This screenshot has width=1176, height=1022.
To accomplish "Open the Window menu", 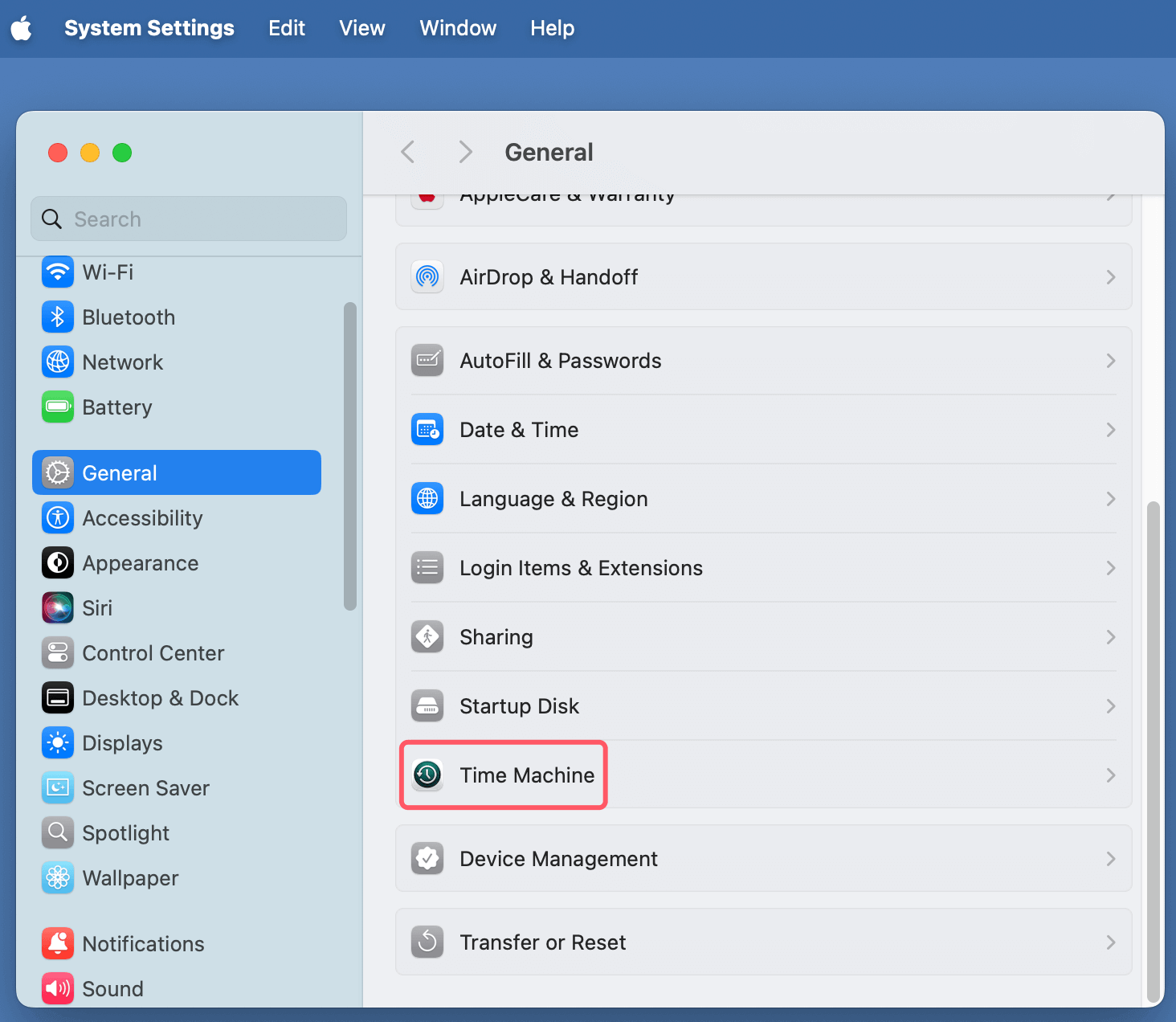I will [458, 29].
